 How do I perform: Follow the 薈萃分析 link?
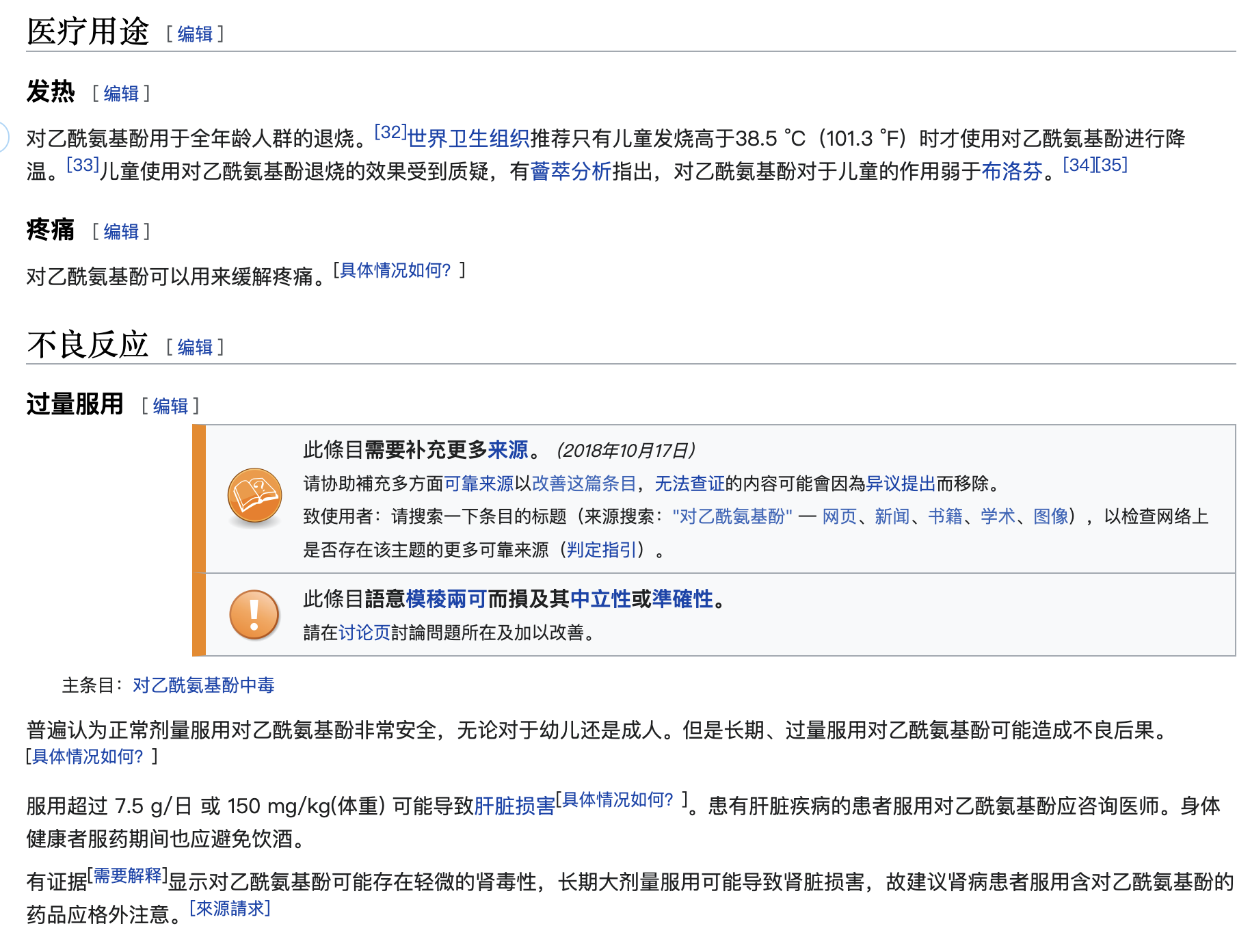(570, 172)
